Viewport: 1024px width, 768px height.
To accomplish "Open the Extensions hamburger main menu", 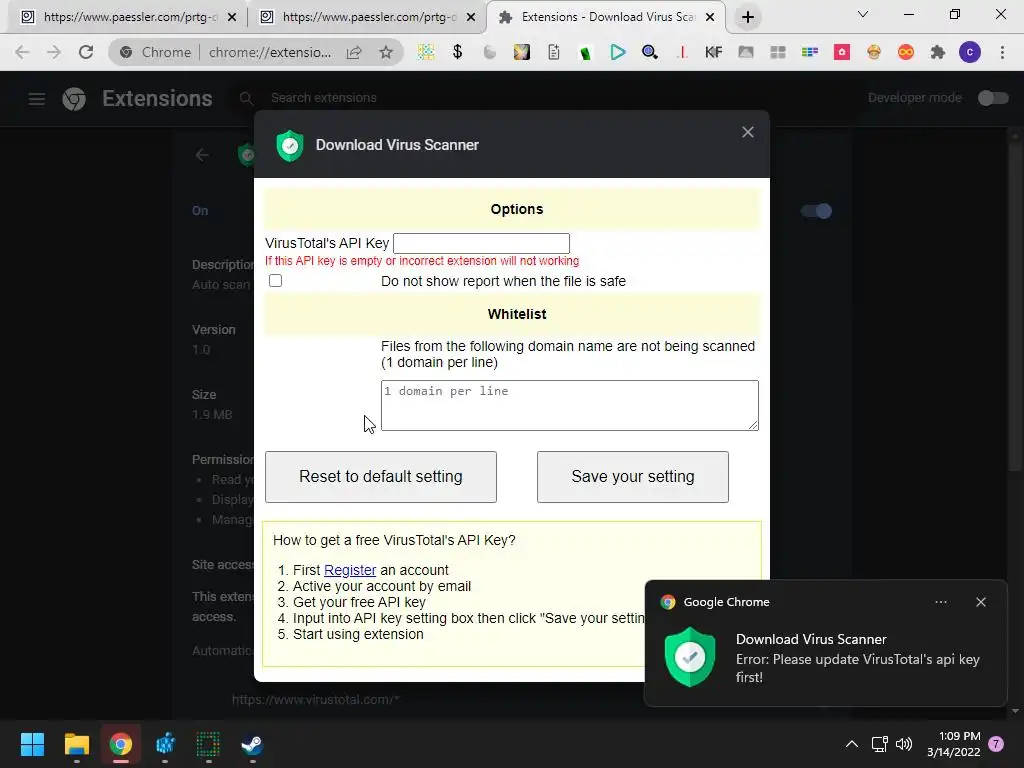I will [37, 99].
